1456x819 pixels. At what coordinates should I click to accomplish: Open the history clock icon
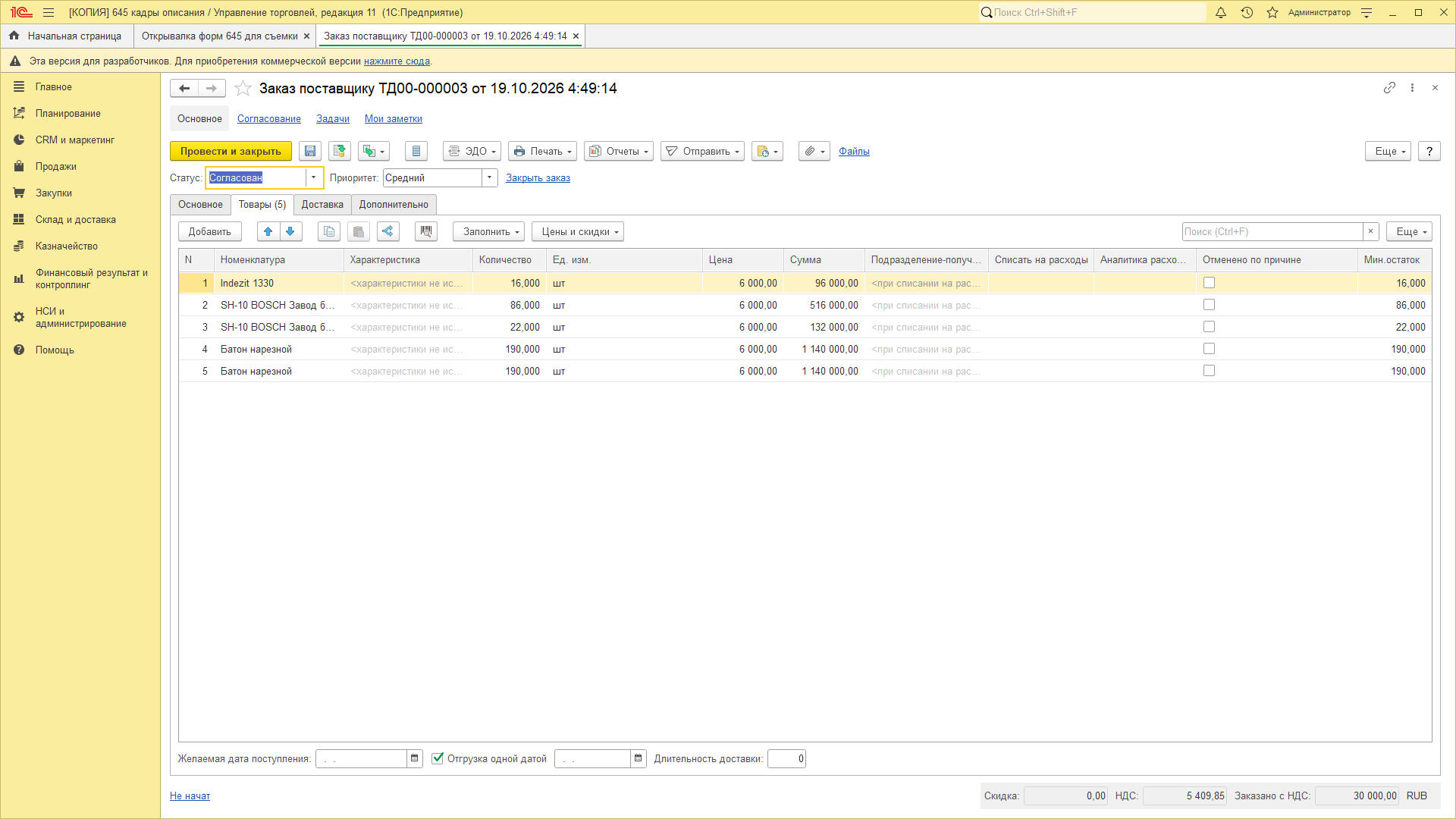click(1247, 13)
